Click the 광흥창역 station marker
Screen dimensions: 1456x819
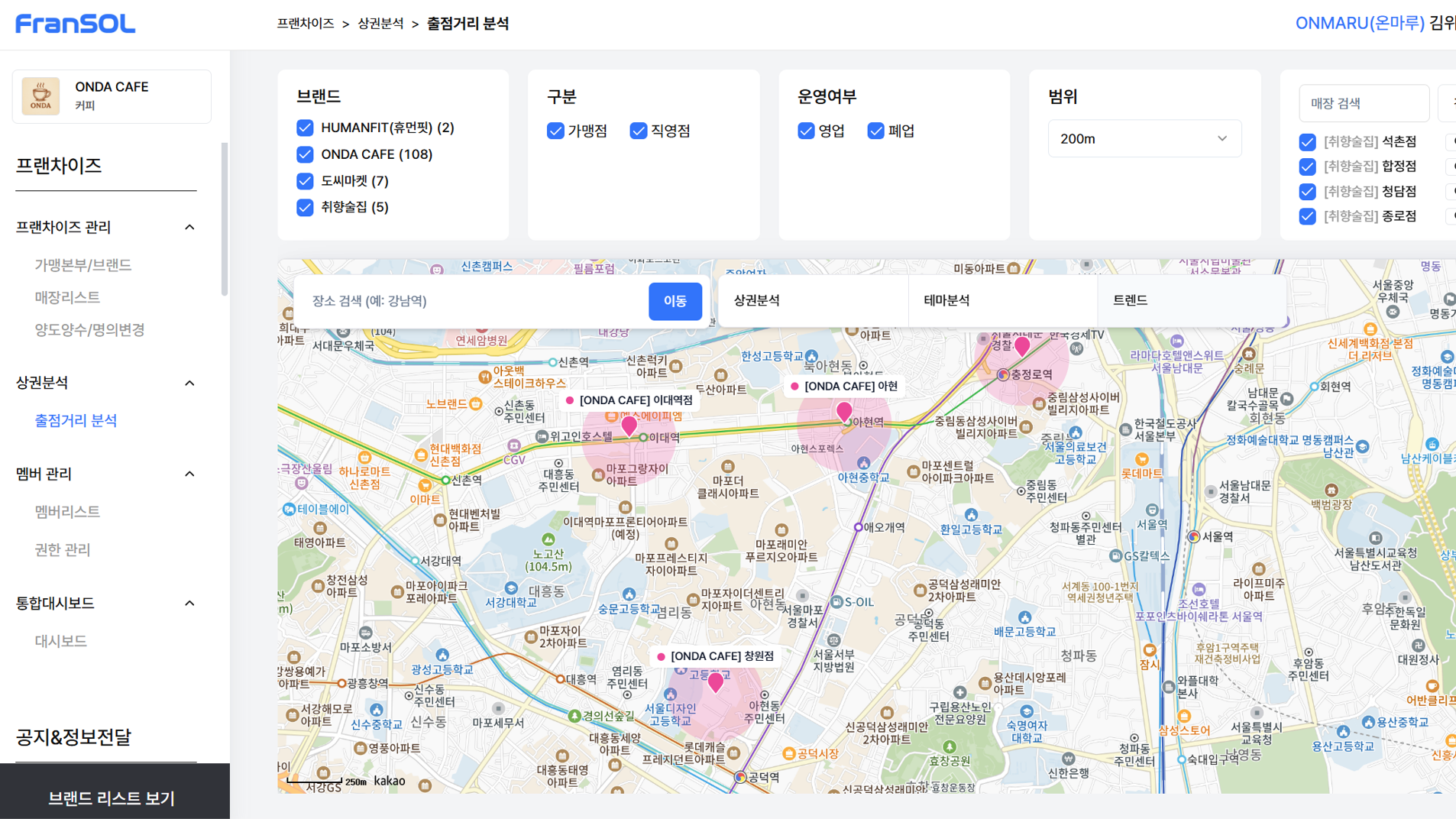pos(341,684)
